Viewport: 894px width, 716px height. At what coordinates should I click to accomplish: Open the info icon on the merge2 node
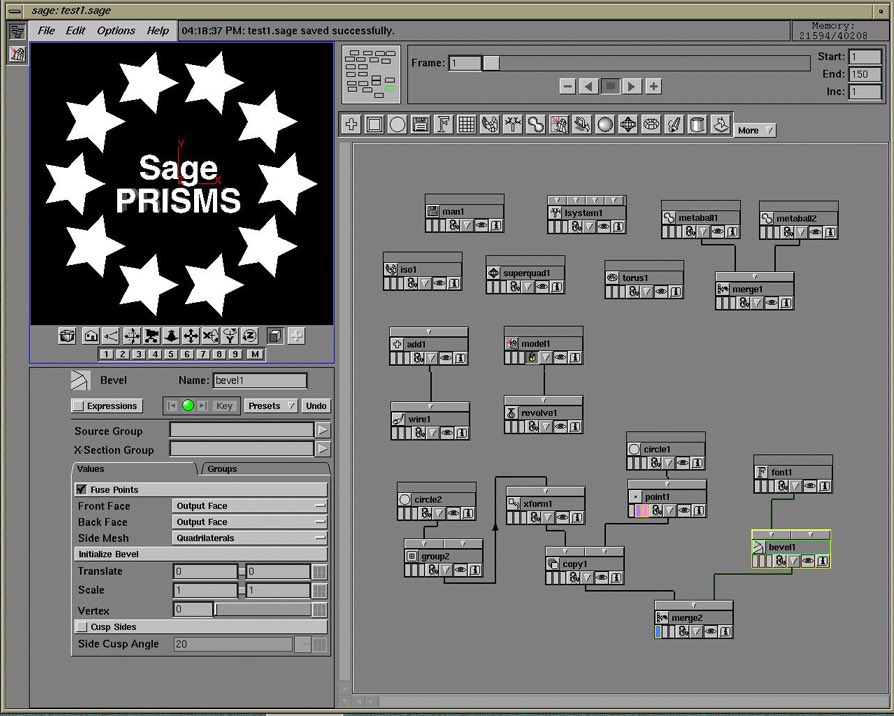point(725,632)
